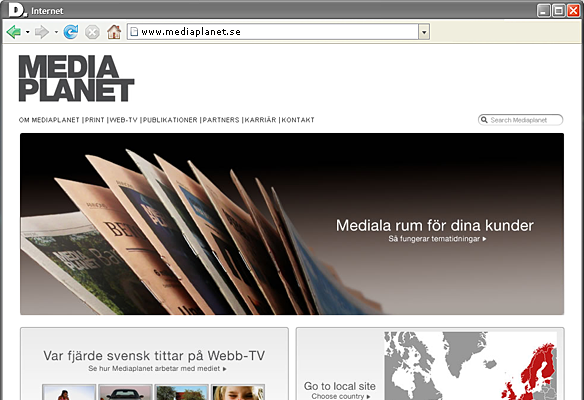Image resolution: width=584 pixels, height=400 pixels.
Task: Click the page icon in address bar
Action: click(134, 32)
